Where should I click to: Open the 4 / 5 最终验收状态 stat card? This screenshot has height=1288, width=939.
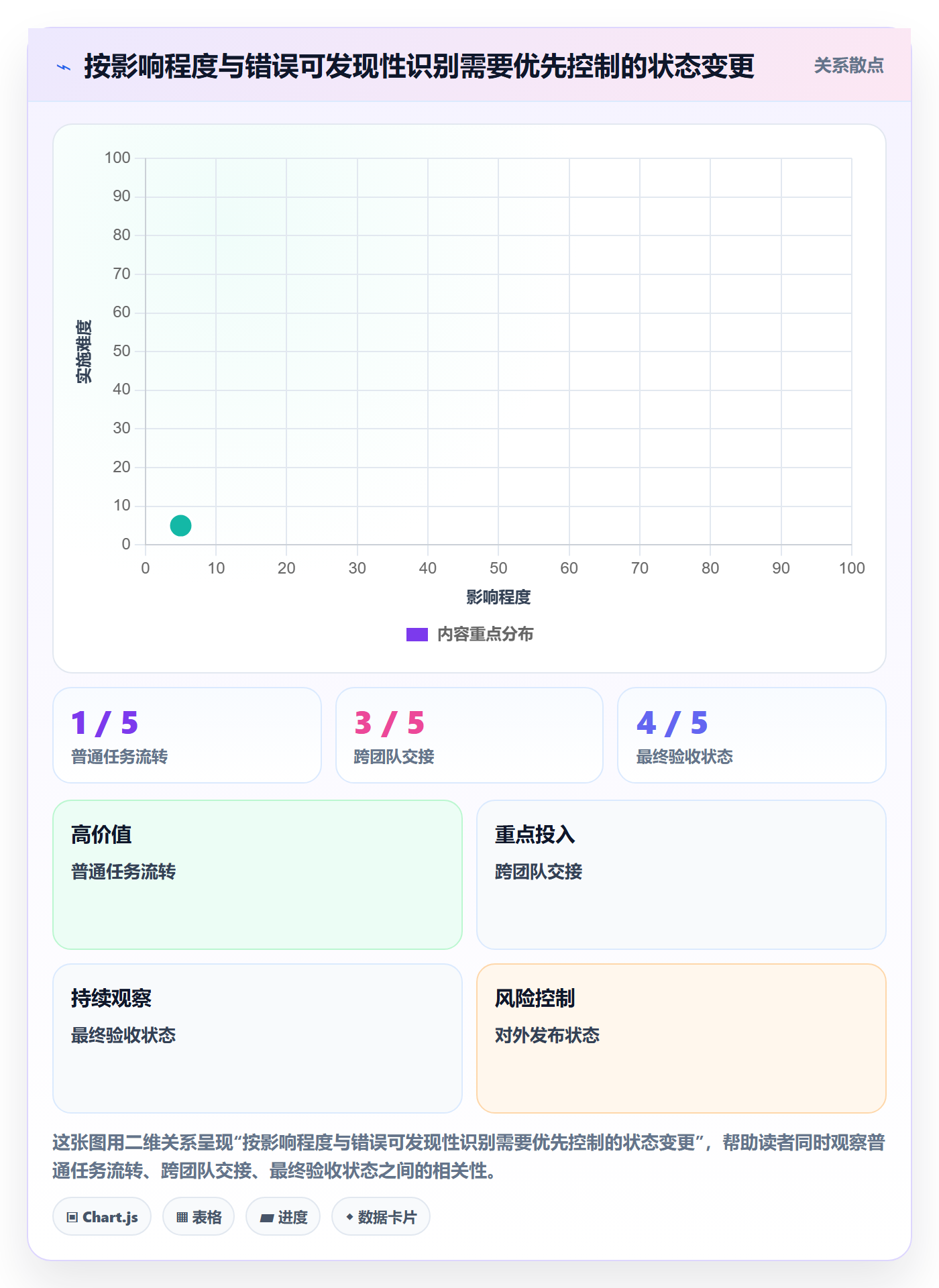point(752,735)
